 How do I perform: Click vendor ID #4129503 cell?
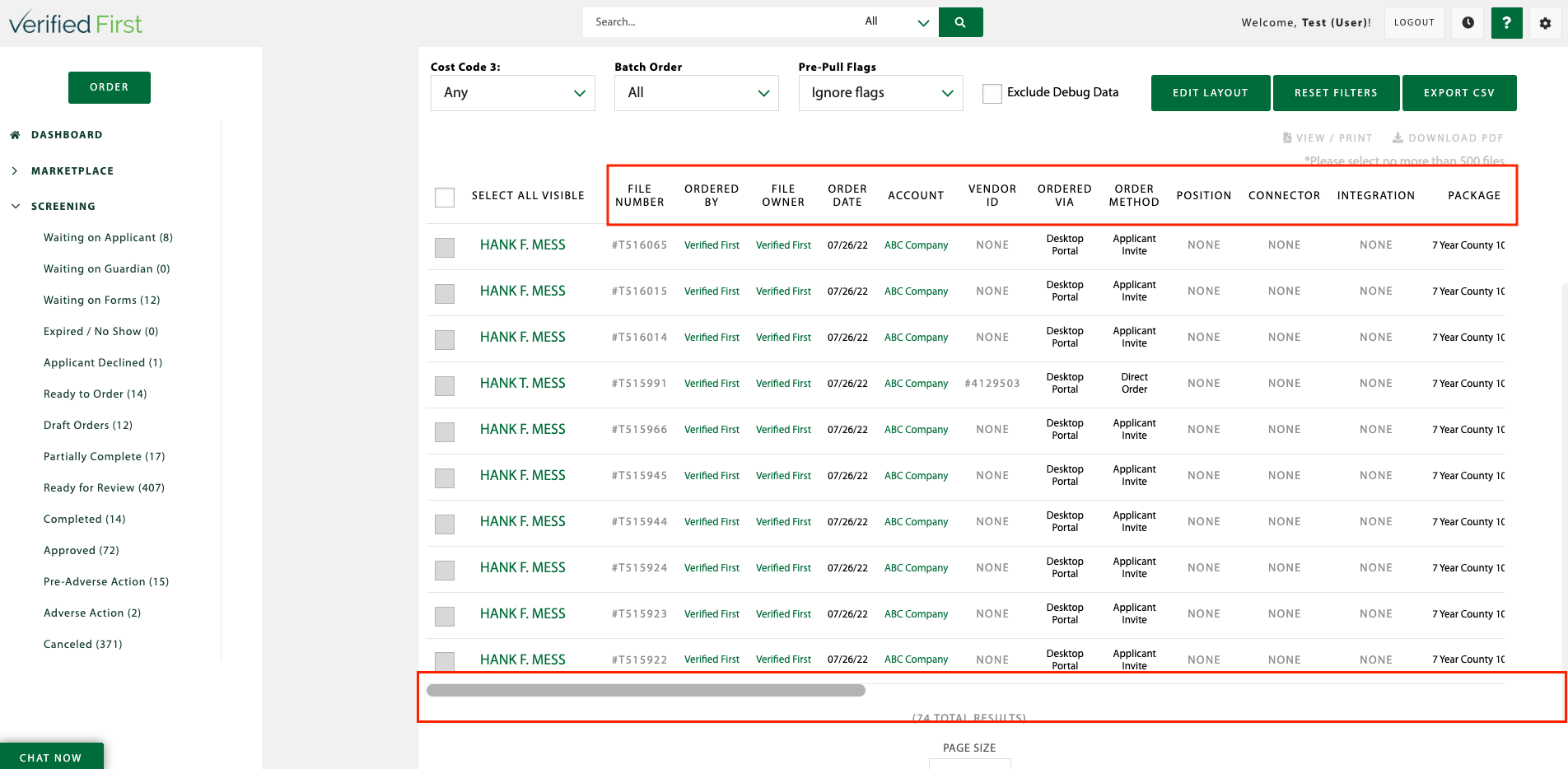coord(992,384)
